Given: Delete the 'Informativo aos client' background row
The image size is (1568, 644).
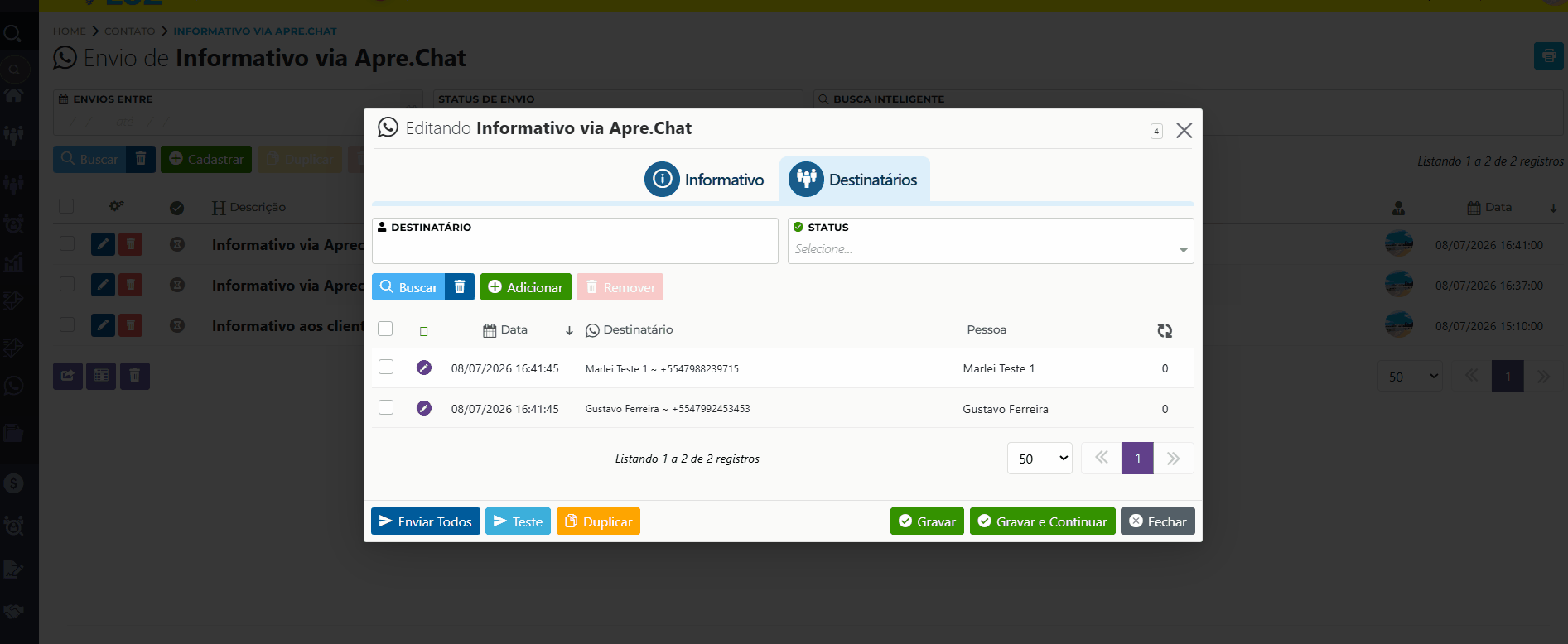Looking at the screenshot, I should click(x=130, y=325).
